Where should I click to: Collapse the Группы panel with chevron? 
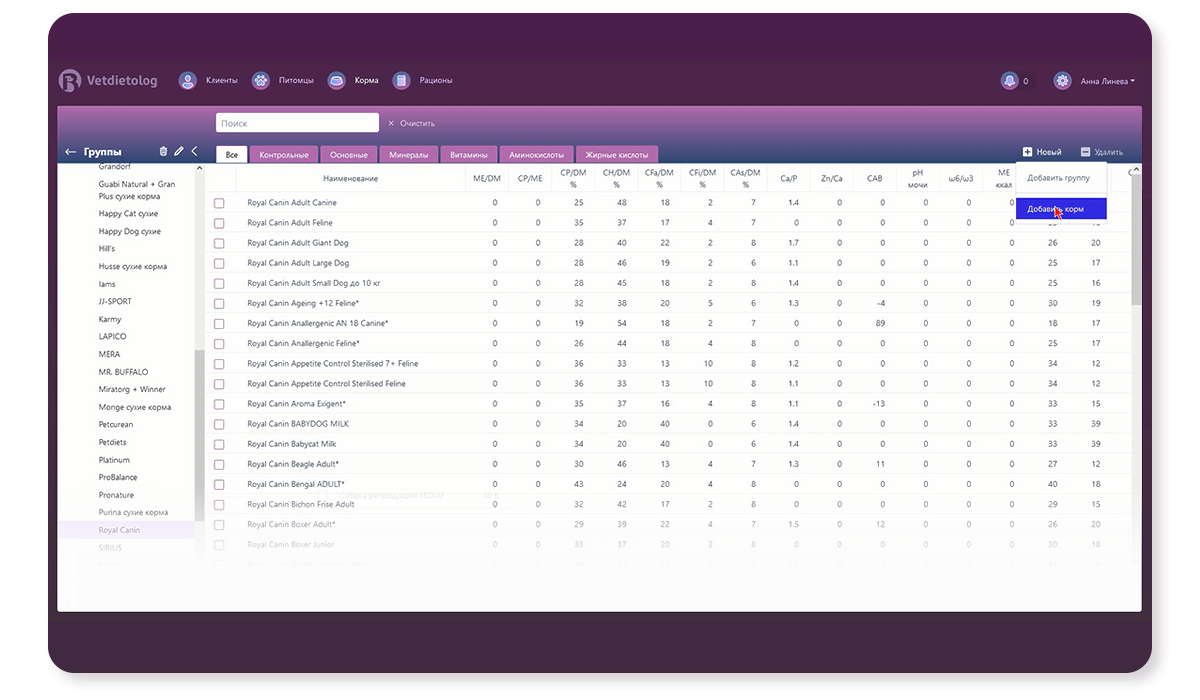coord(194,152)
